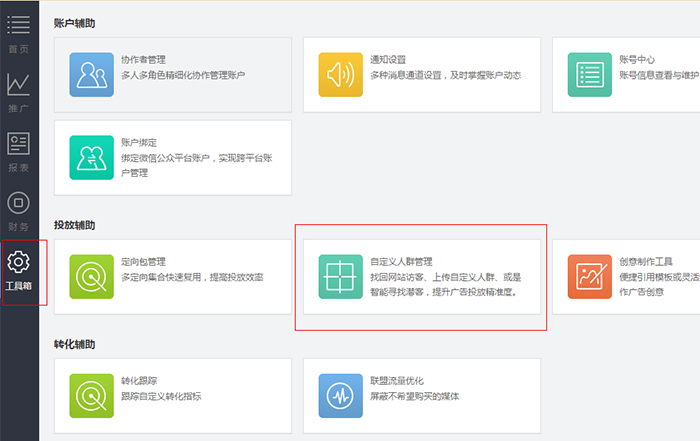Open the 财务 finance icon

18,203
